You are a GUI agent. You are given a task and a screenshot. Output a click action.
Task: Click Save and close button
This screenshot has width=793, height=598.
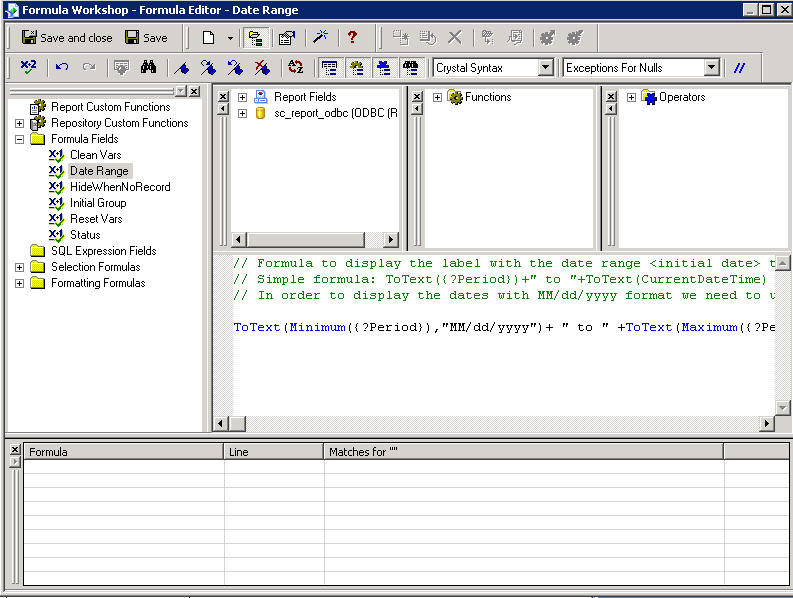click(66, 38)
